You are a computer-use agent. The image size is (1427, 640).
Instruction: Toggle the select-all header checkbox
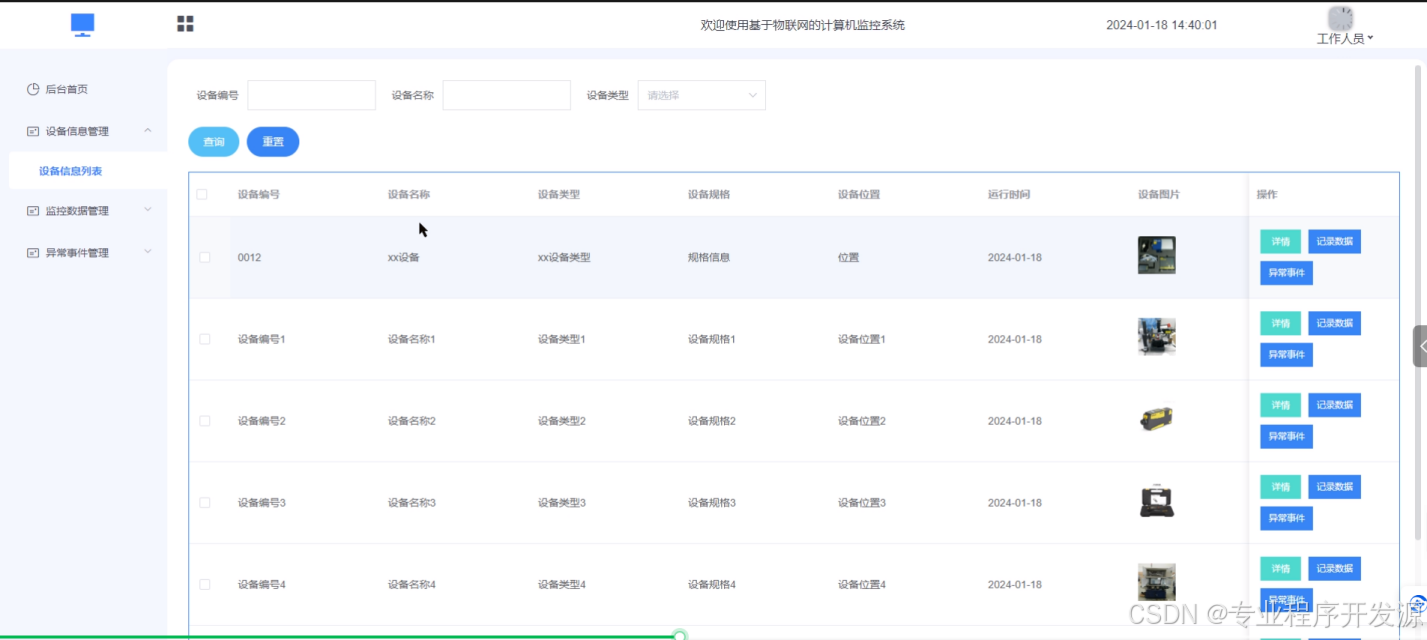[202, 194]
